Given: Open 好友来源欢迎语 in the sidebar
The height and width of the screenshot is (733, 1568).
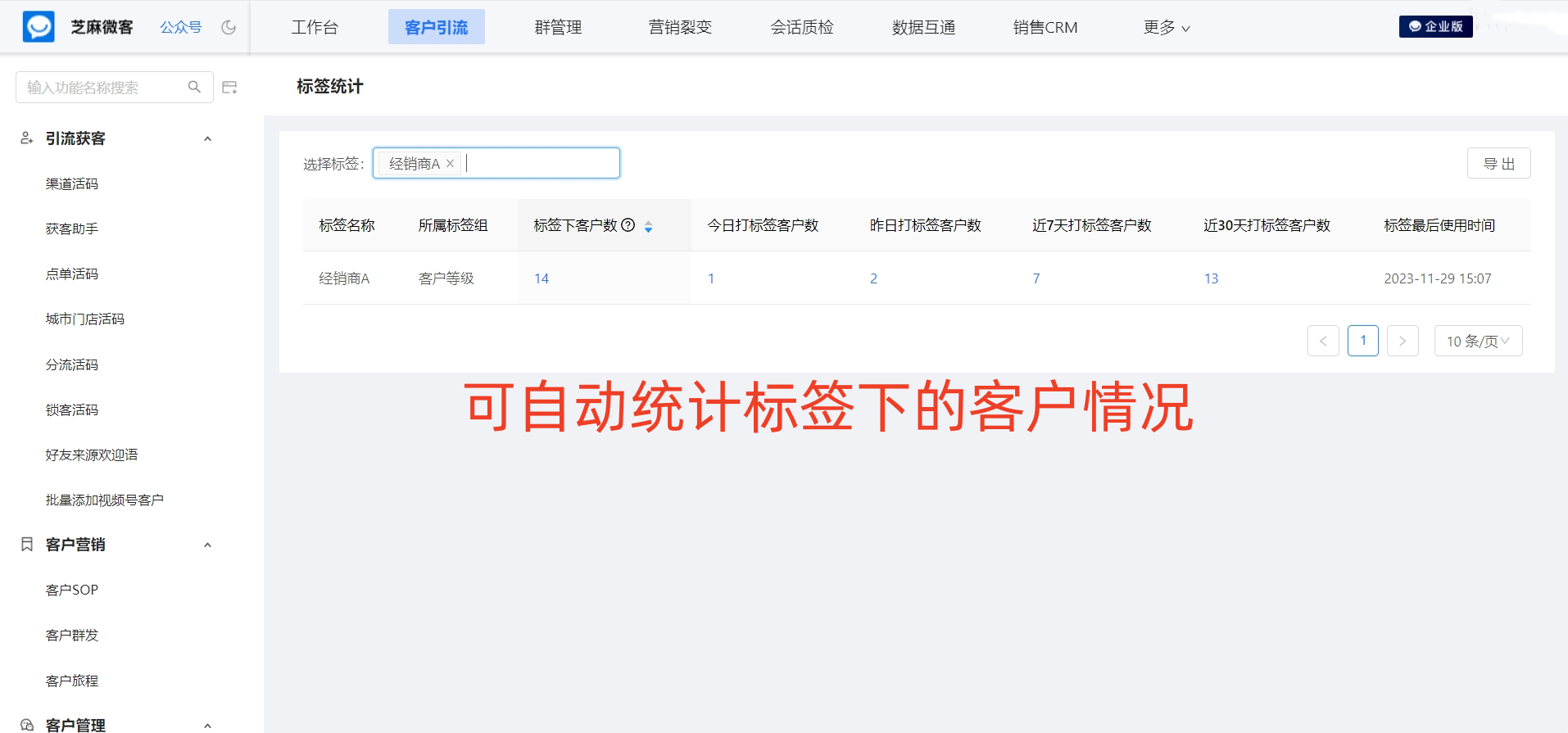Looking at the screenshot, I should [92, 455].
